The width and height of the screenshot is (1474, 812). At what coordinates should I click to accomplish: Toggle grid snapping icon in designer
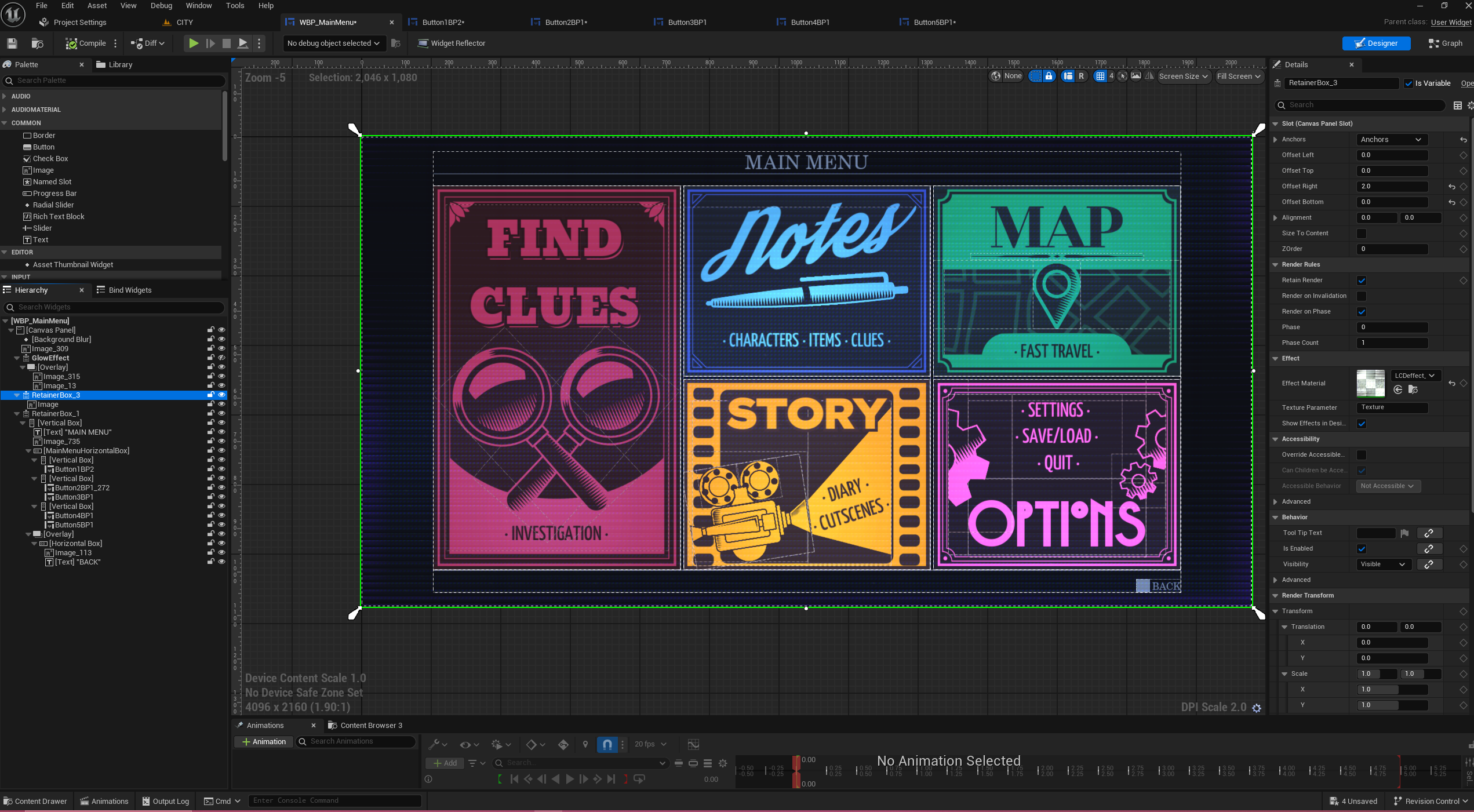[x=1100, y=76]
